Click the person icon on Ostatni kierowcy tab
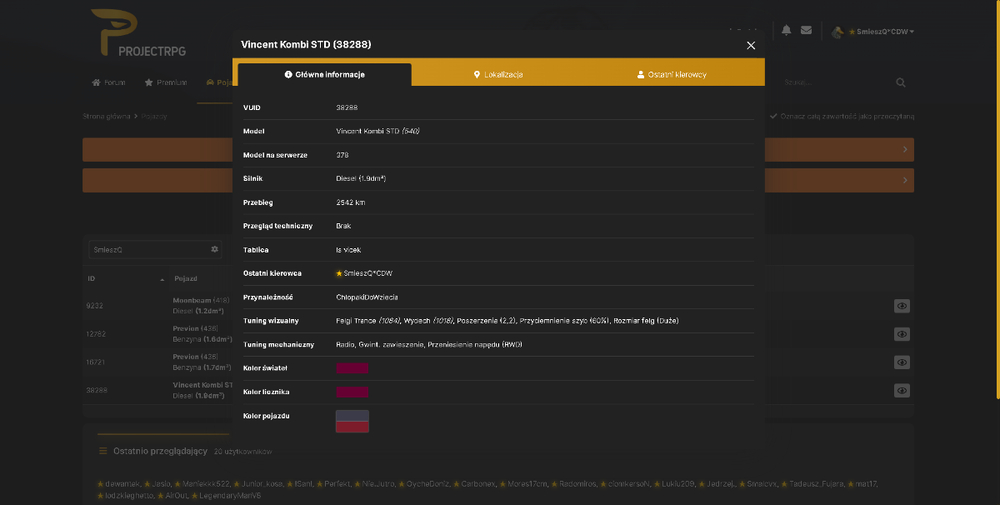The width and height of the screenshot is (1000, 505). tap(640, 75)
